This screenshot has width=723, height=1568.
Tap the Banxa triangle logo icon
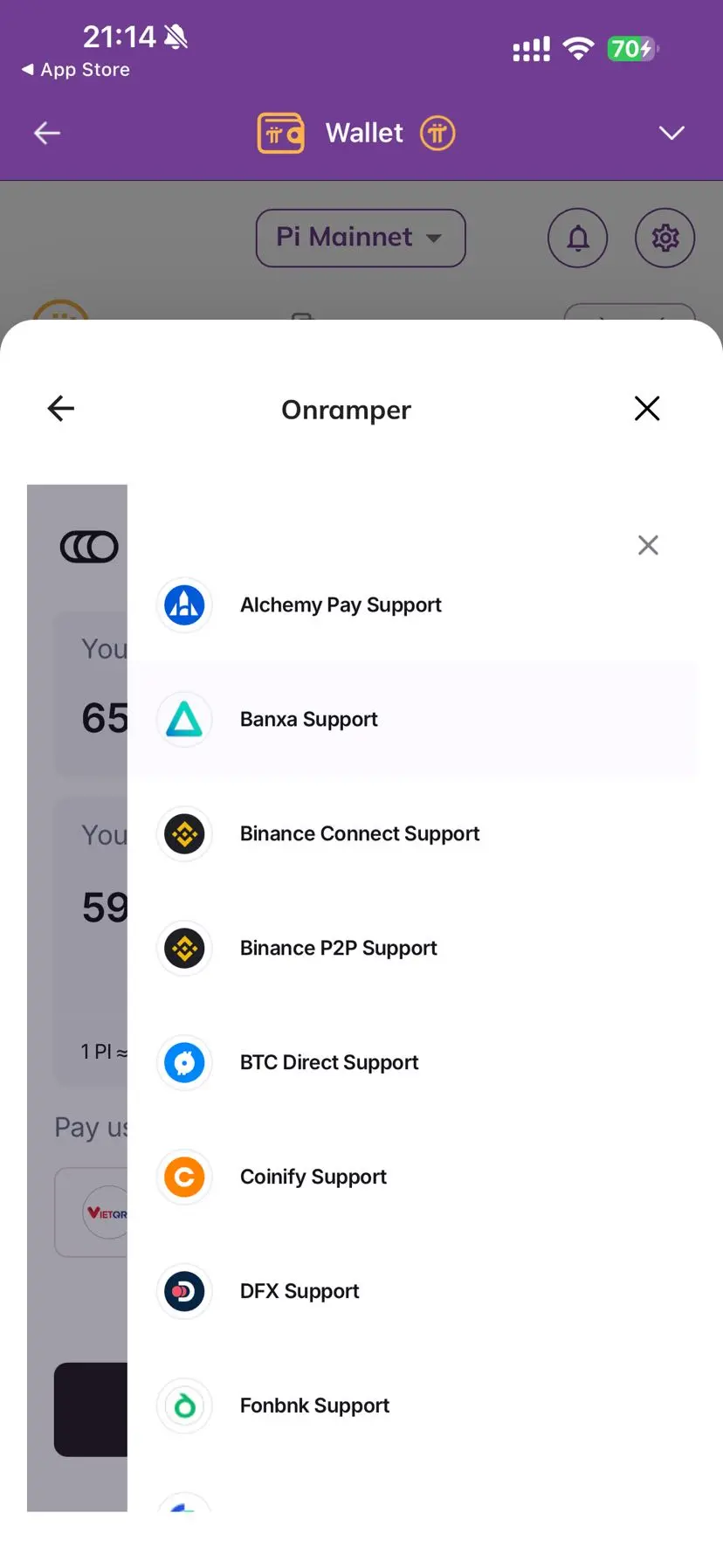point(184,719)
